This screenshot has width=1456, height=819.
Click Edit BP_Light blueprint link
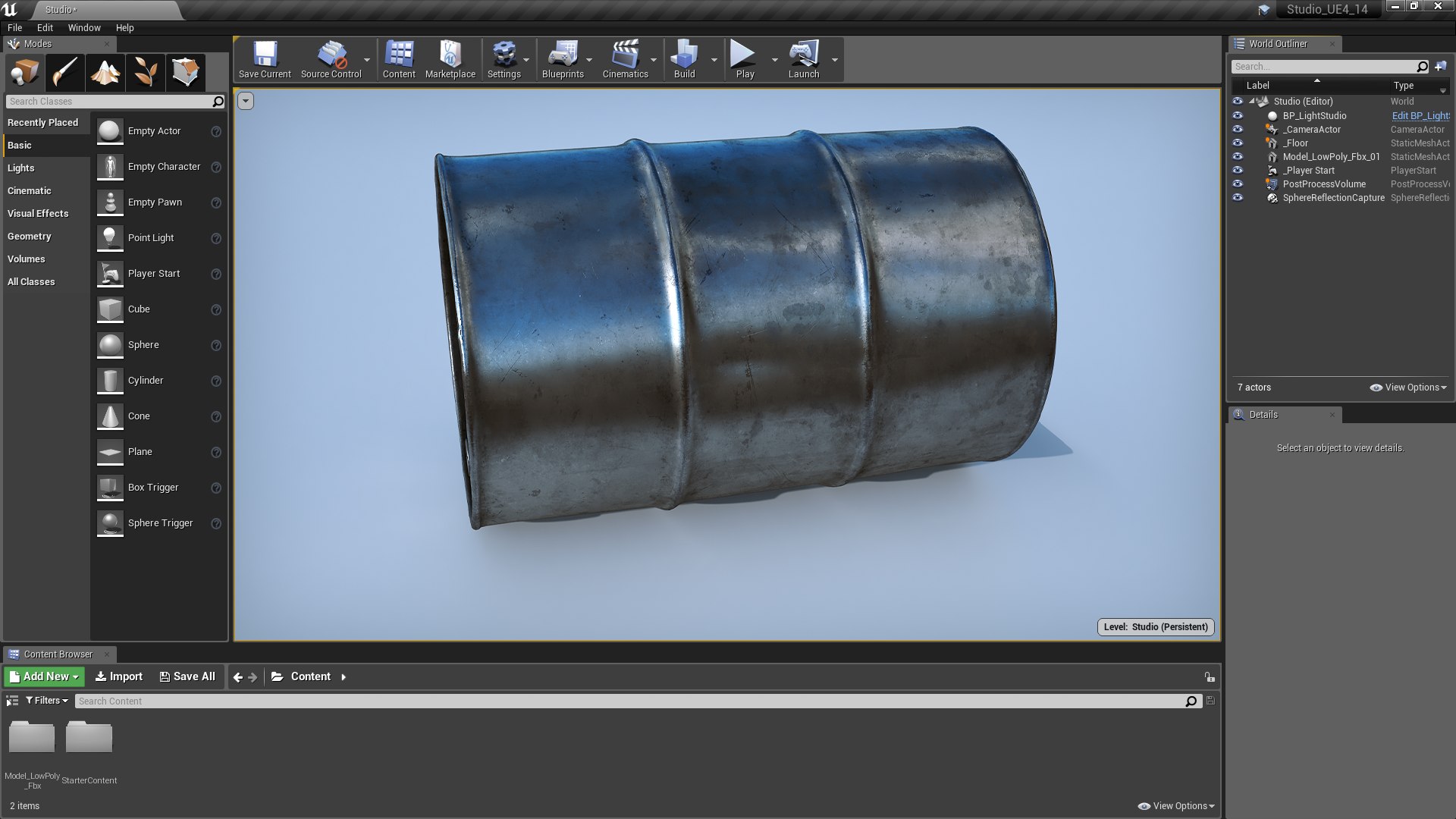click(1420, 116)
